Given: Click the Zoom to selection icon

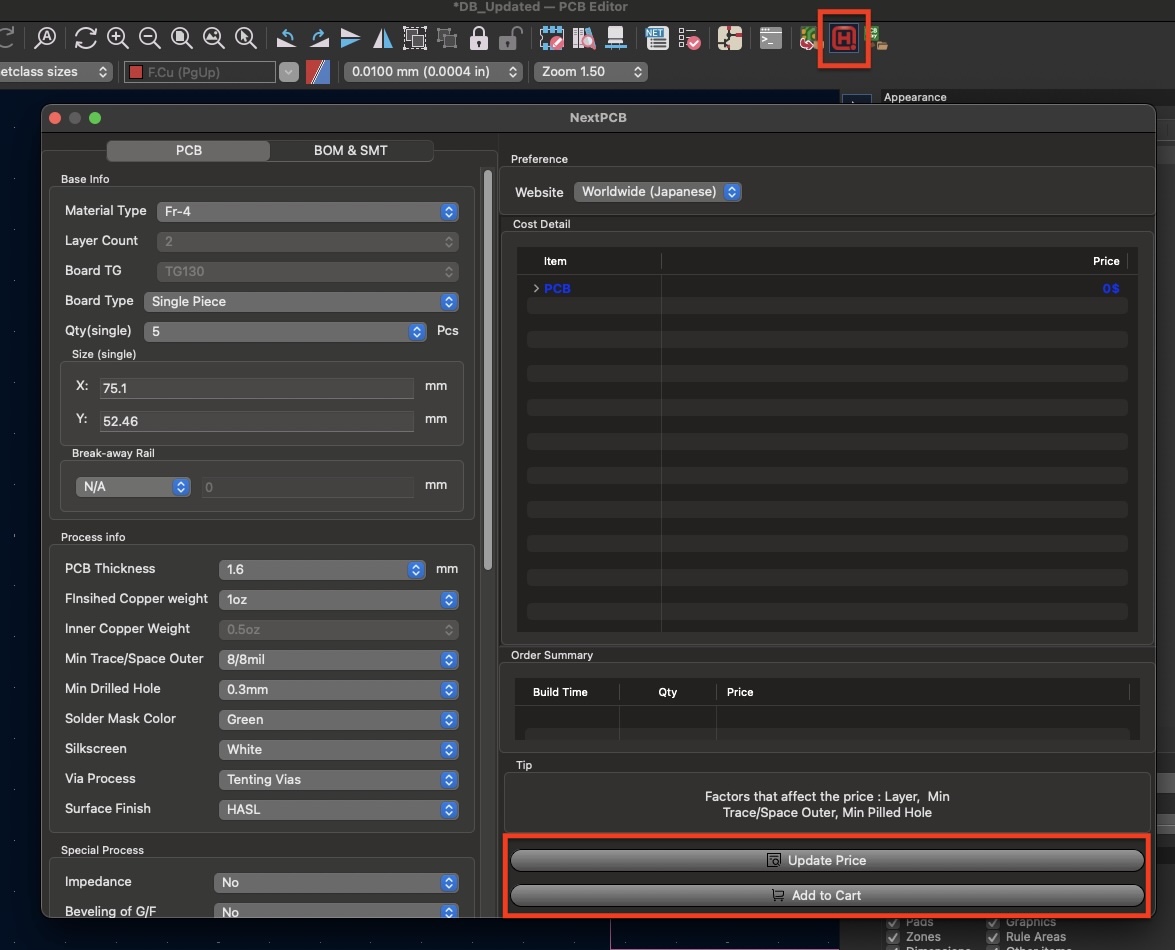Looking at the screenshot, I should (246, 37).
